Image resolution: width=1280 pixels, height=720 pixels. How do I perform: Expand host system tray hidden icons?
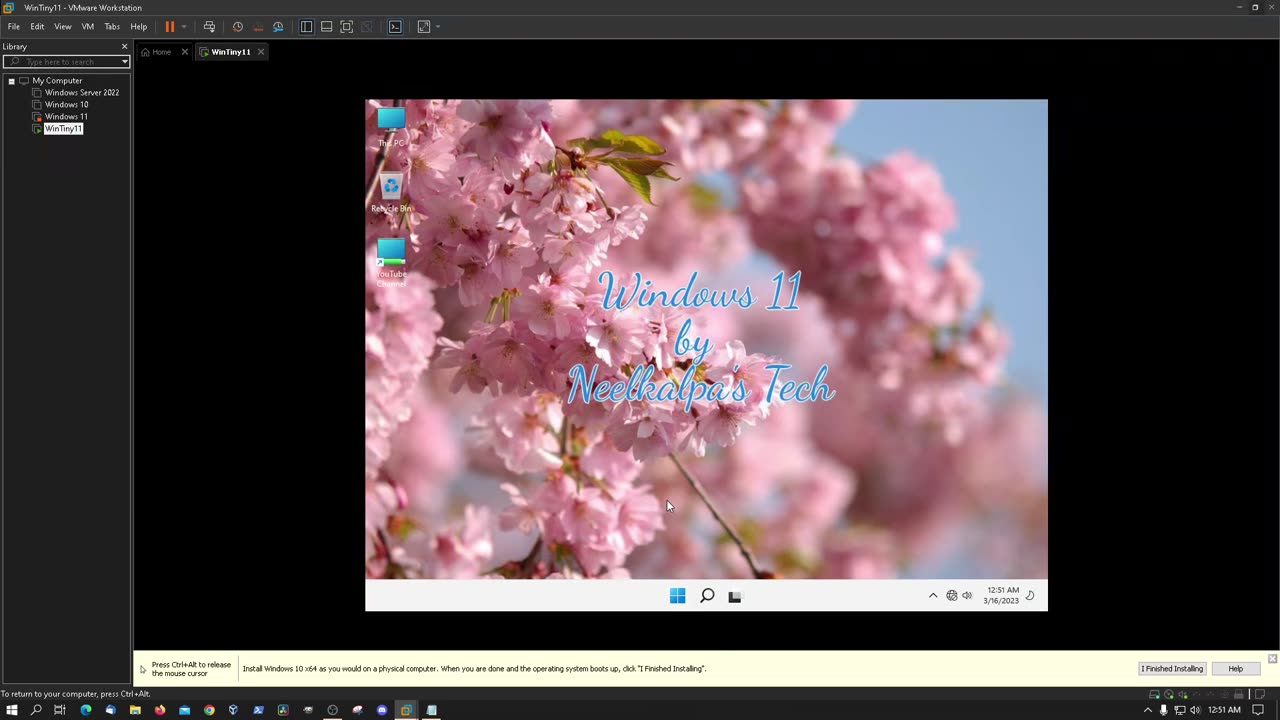coord(1148,710)
